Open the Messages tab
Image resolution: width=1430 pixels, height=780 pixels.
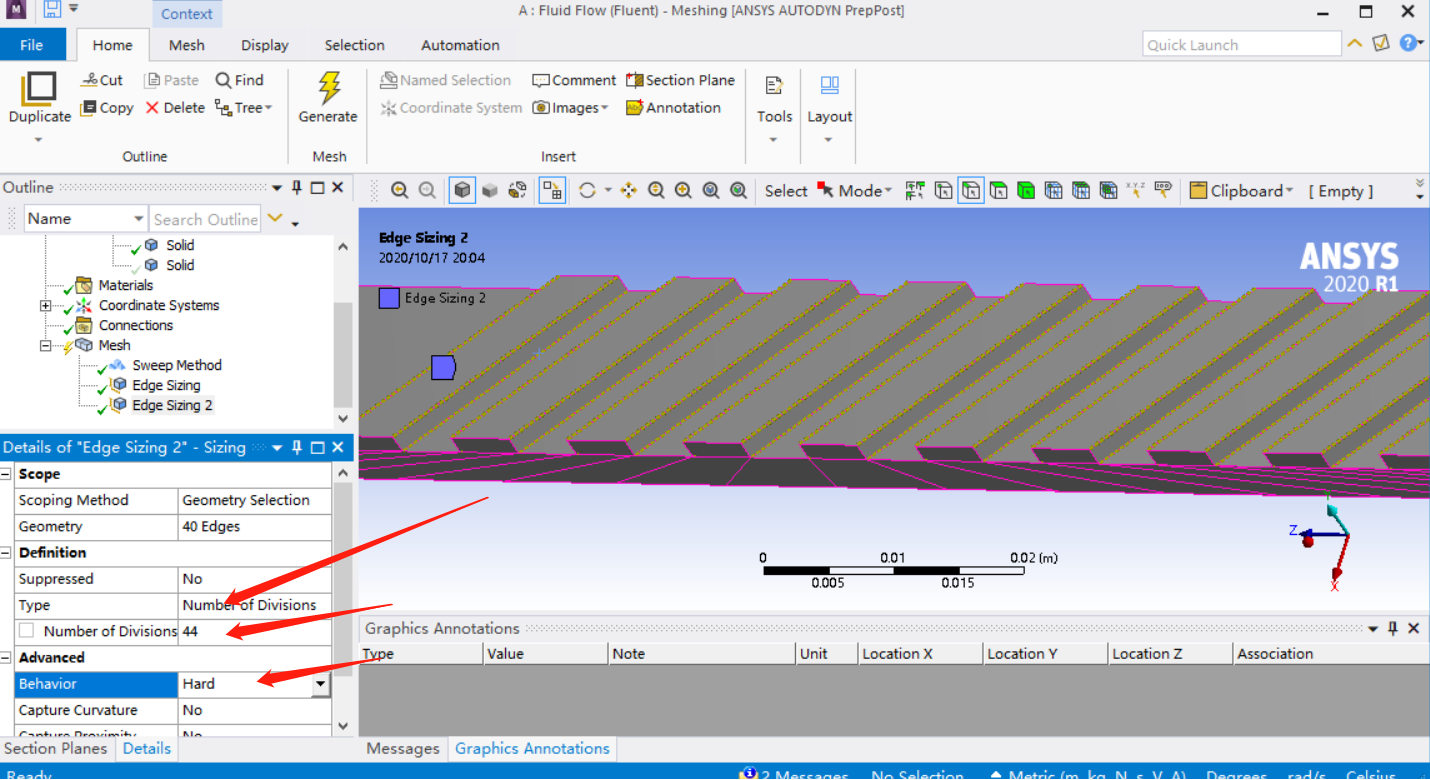[403, 748]
